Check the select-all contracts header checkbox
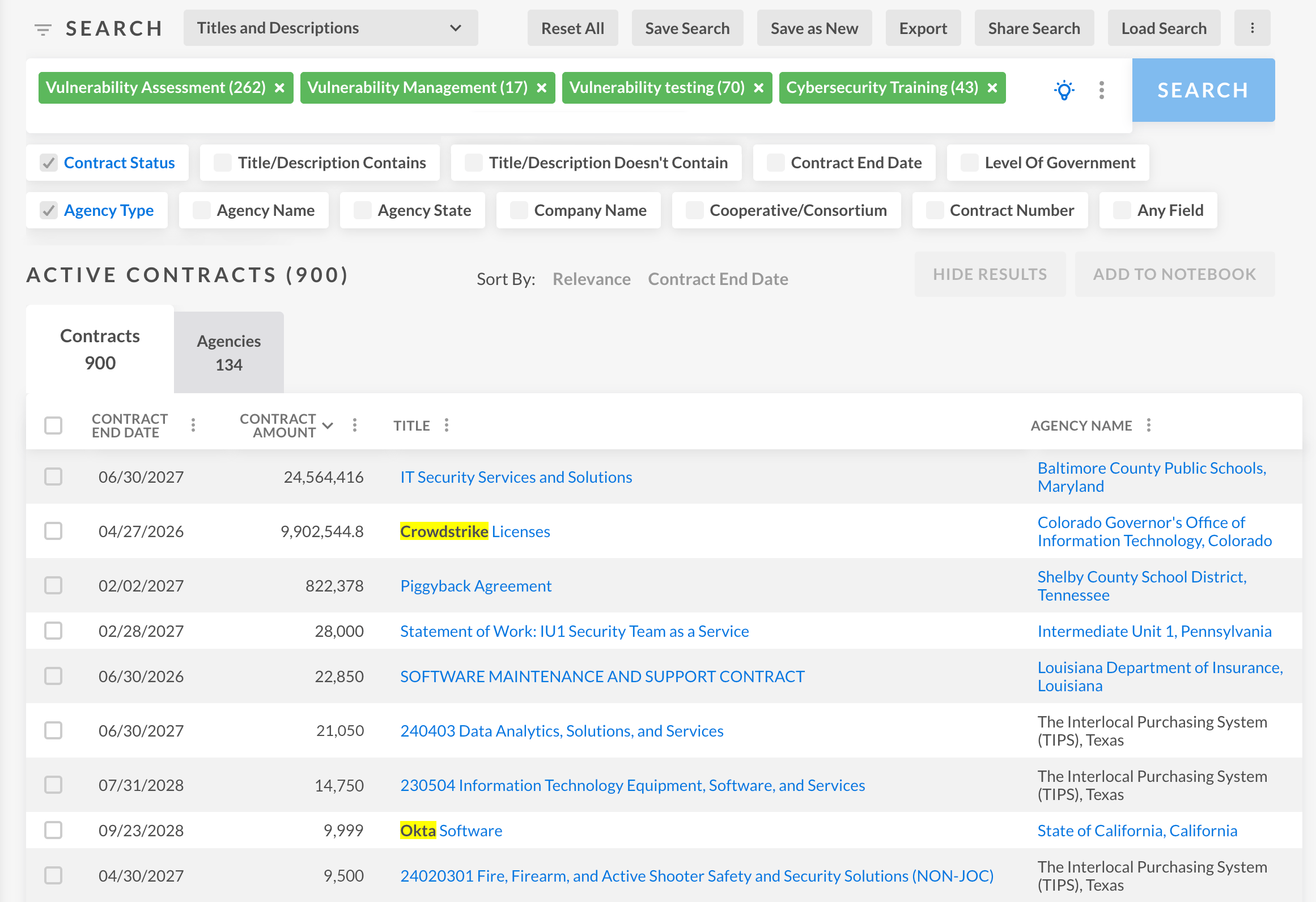1316x902 pixels. (53, 425)
